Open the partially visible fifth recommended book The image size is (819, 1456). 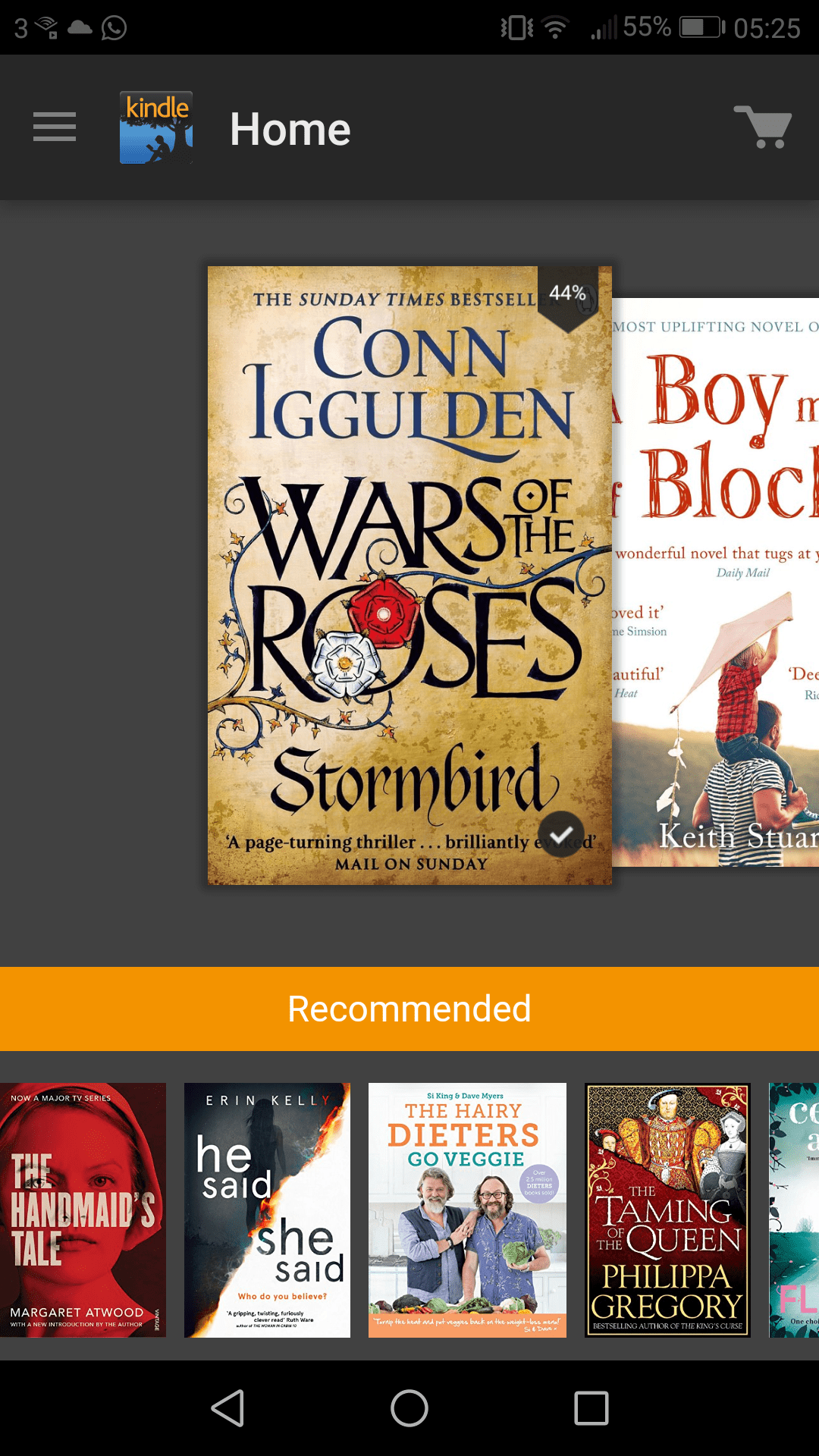794,1210
